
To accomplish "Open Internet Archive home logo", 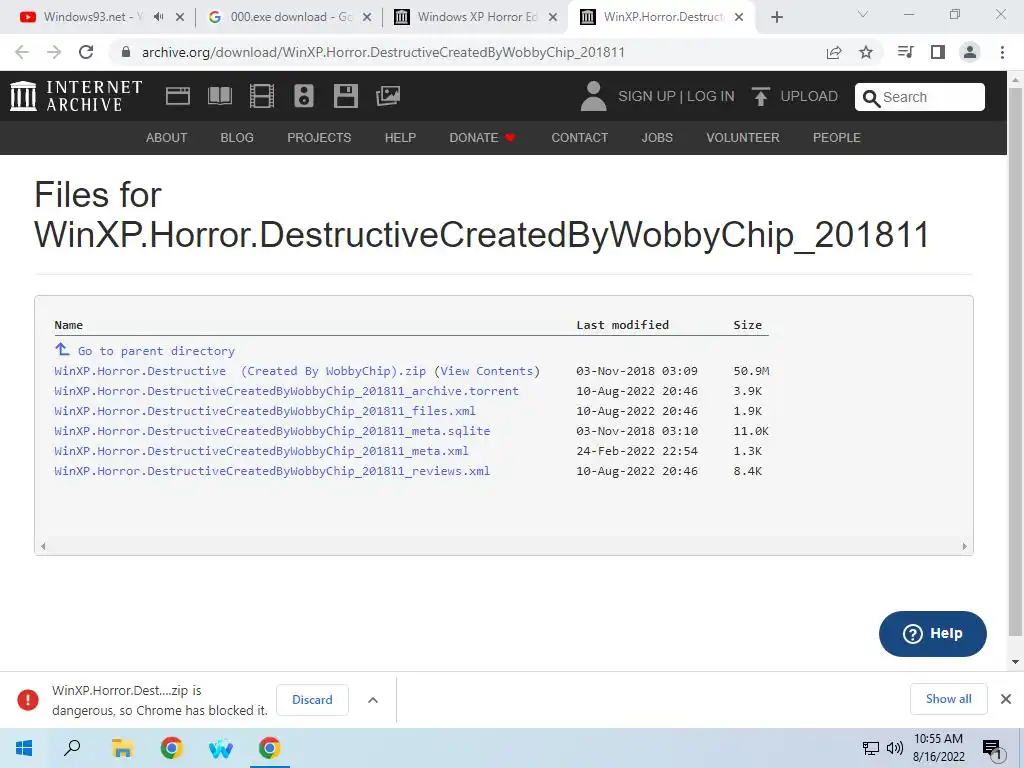I will [x=76, y=96].
